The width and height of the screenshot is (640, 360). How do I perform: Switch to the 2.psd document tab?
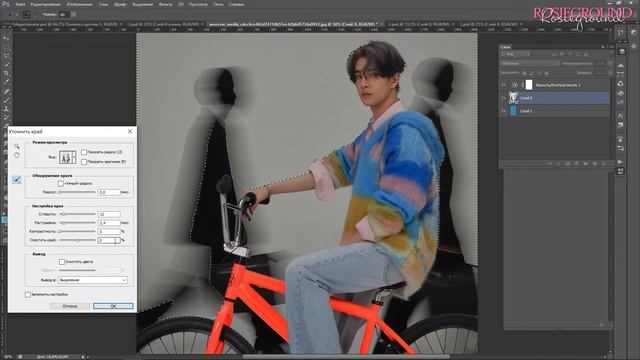(419, 24)
